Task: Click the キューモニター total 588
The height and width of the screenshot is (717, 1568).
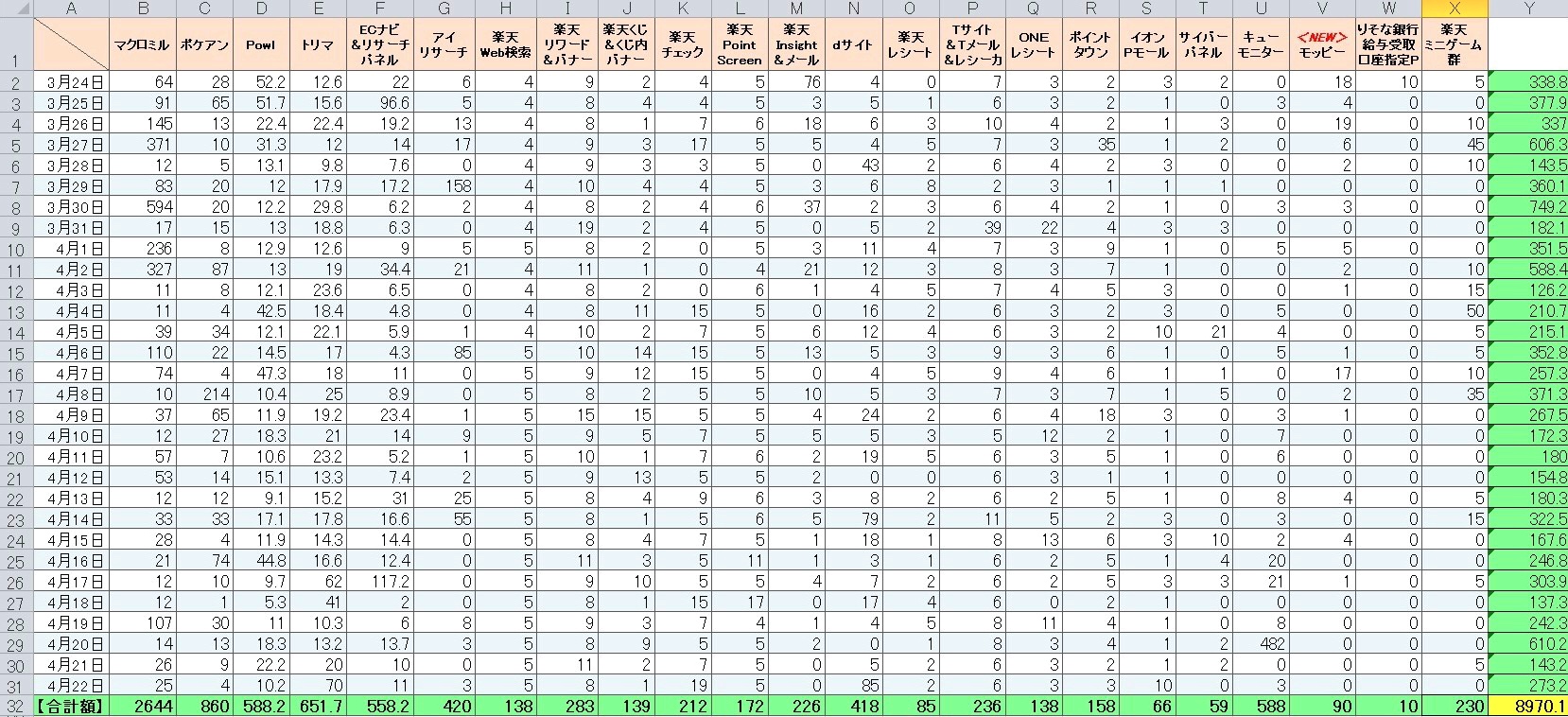Action: click(1261, 707)
